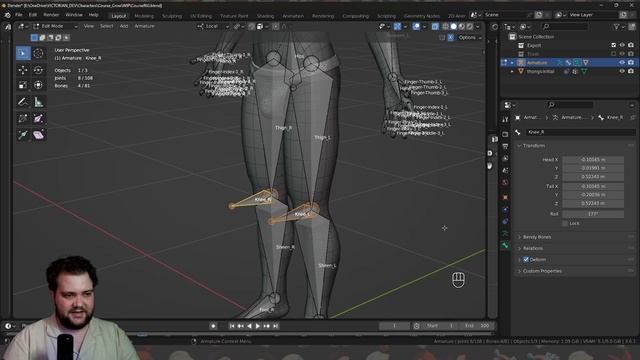
Task: Click the outliner filter funnel icon
Action: coord(616,27)
